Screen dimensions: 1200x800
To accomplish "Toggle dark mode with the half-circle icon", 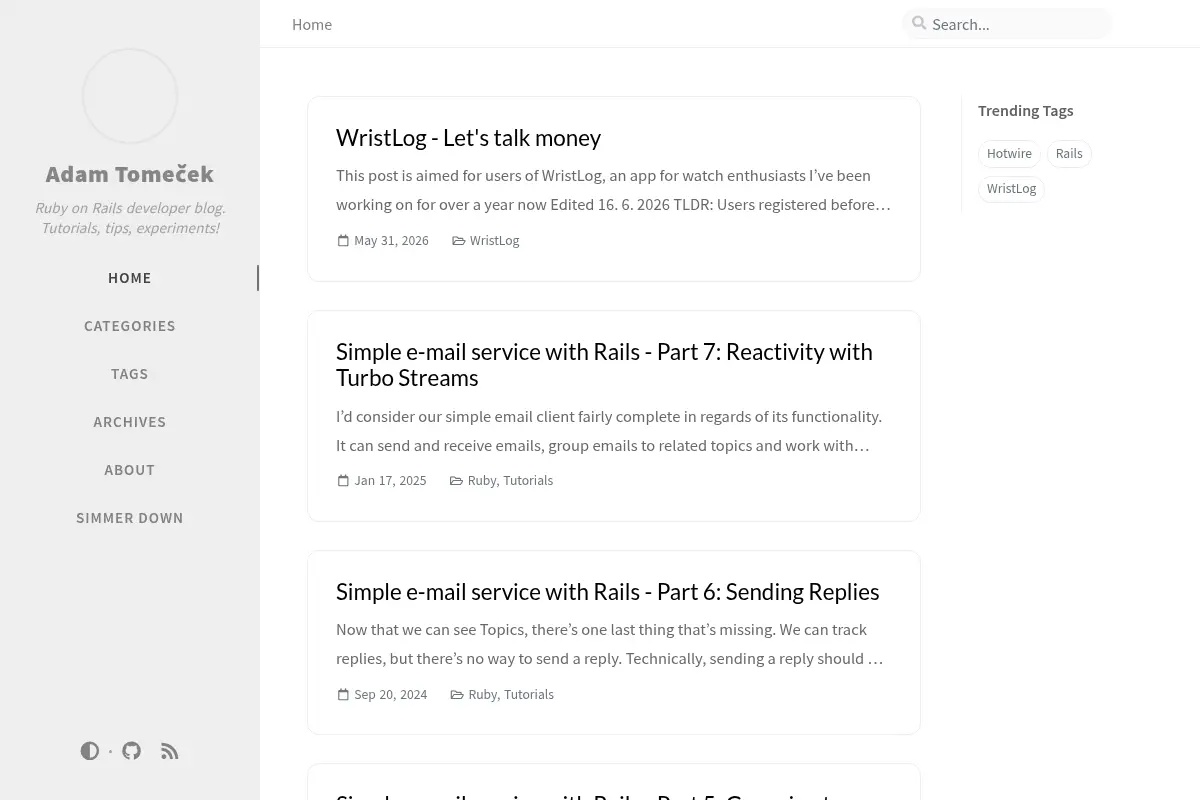I will point(90,751).
